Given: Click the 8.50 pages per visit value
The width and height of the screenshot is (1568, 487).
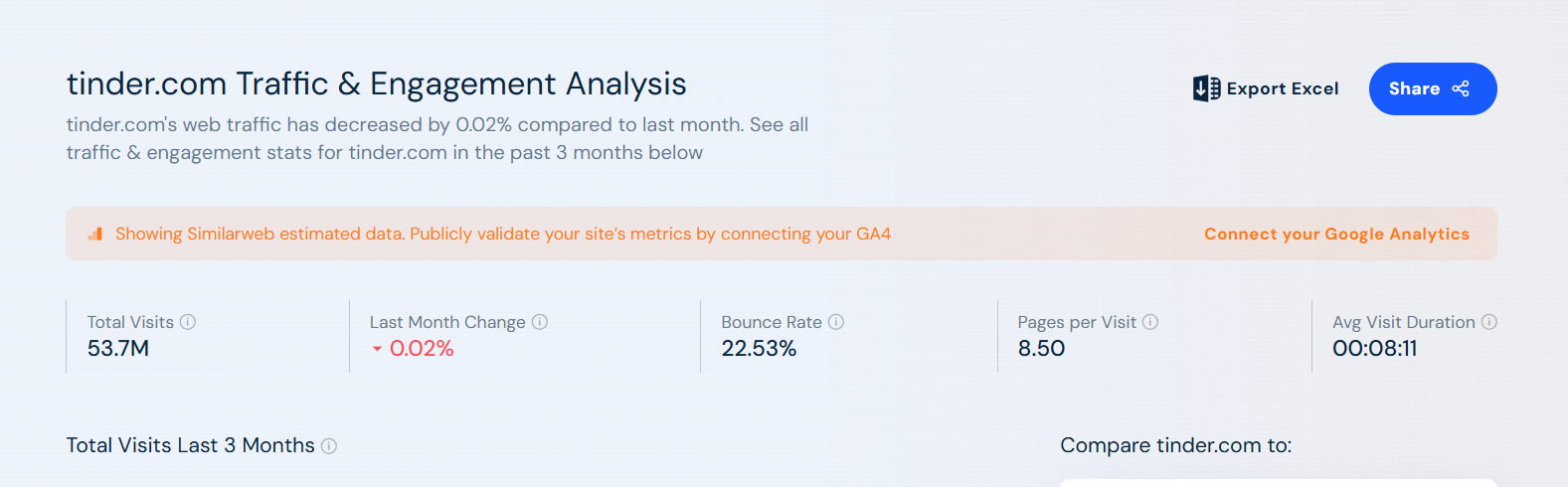Looking at the screenshot, I should click(x=1041, y=349).
